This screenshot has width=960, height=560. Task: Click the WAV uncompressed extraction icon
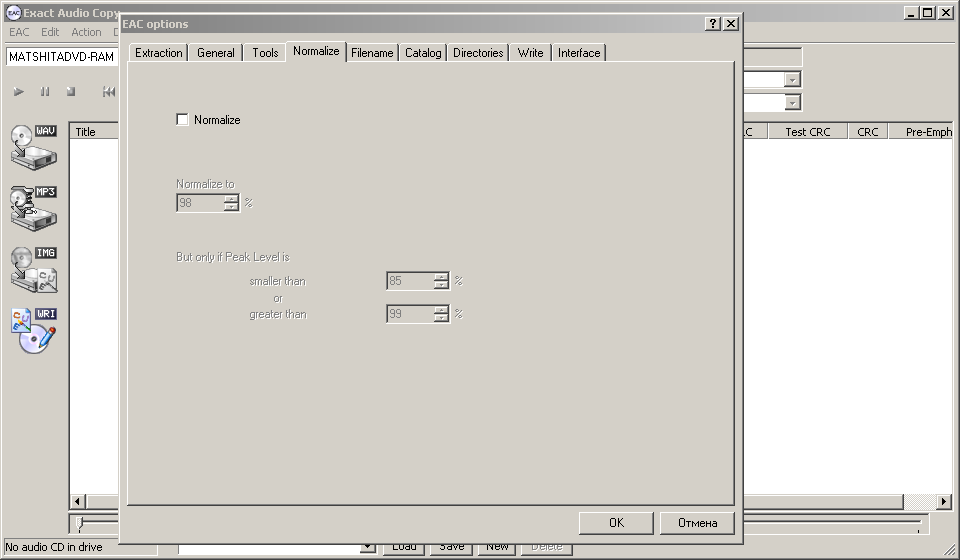[33, 146]
